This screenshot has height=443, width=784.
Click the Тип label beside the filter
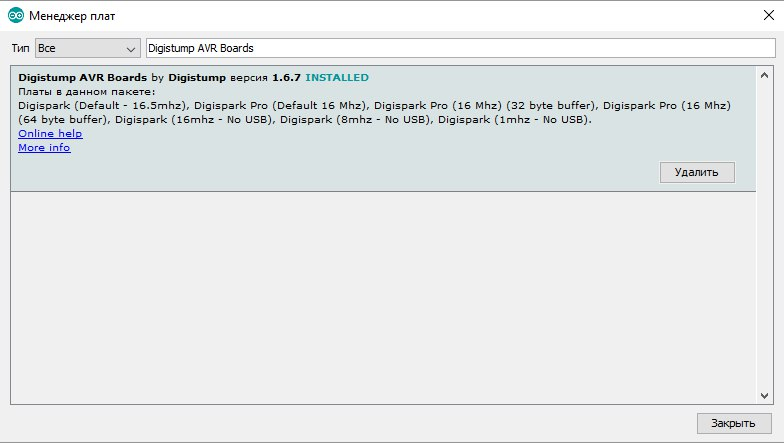pyautogui.click(x=20, y=48)
